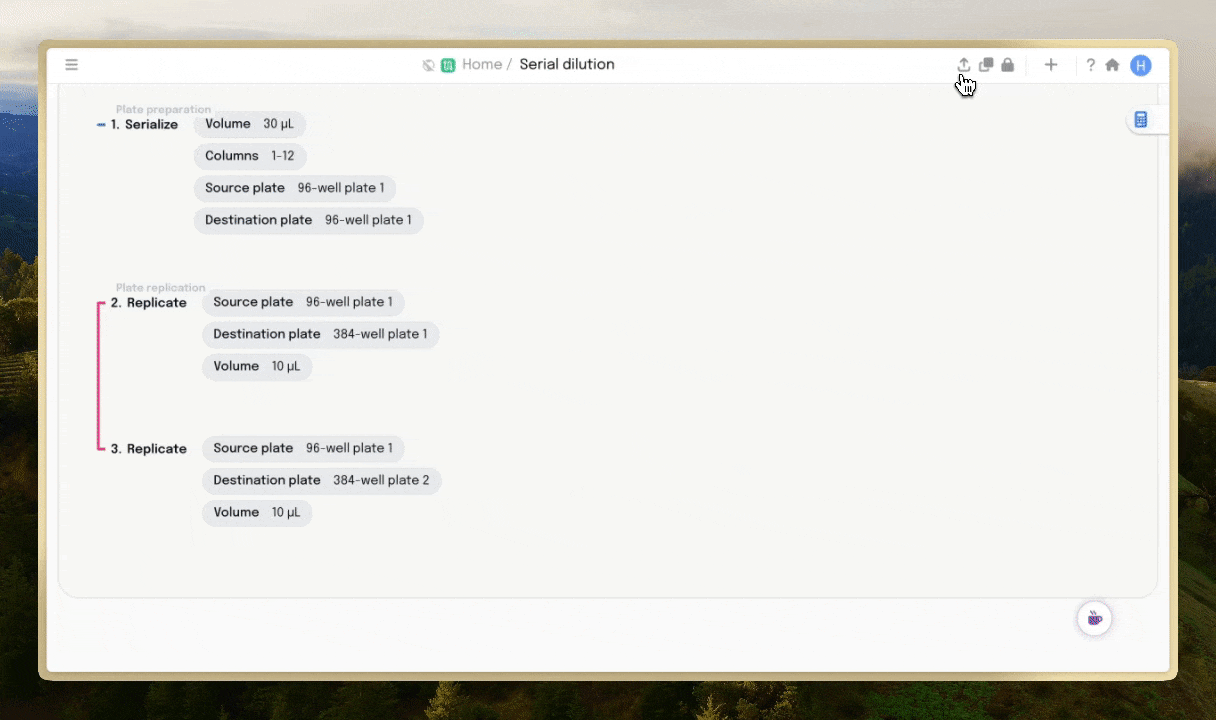Open the hamburger sidebar menu
Image resolution: width=1216 pixels, height=720 pixels.
point(72,65)
